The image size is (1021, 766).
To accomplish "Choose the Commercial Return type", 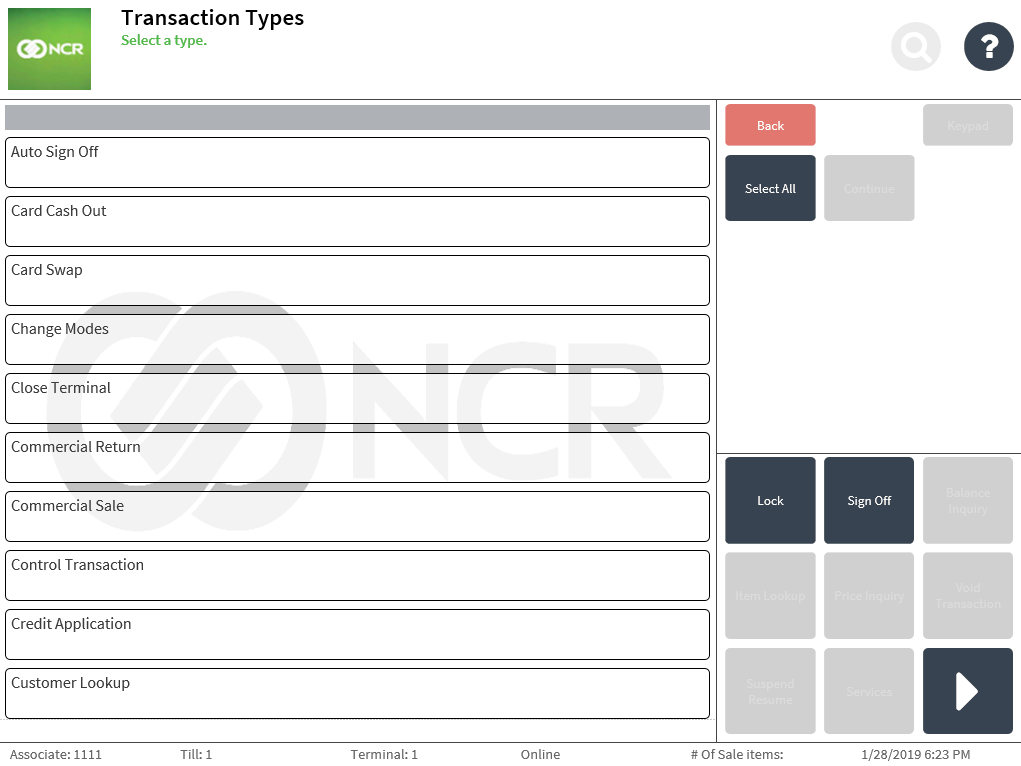I will [x=357, y=457].
